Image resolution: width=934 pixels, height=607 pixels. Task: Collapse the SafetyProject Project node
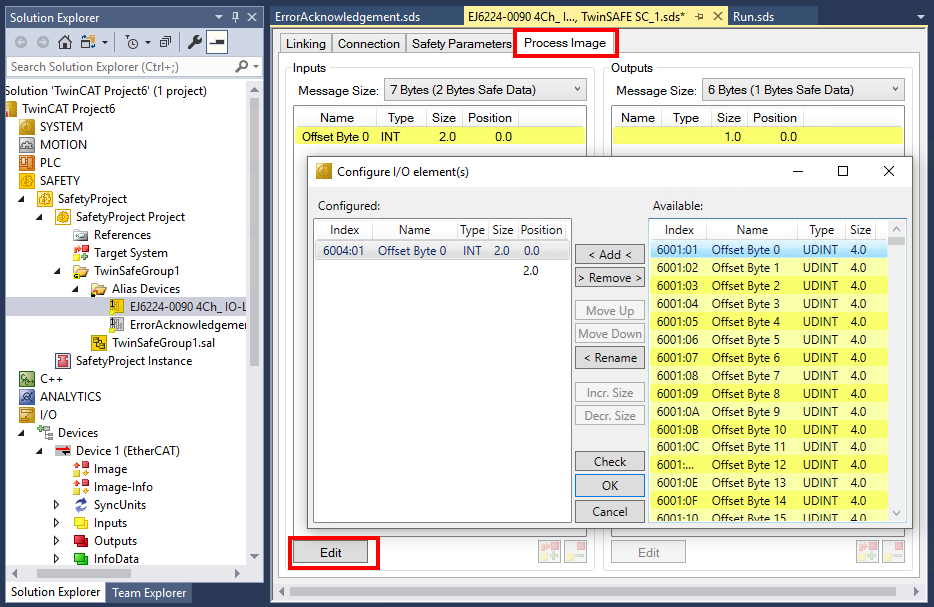tap(40, 217)
